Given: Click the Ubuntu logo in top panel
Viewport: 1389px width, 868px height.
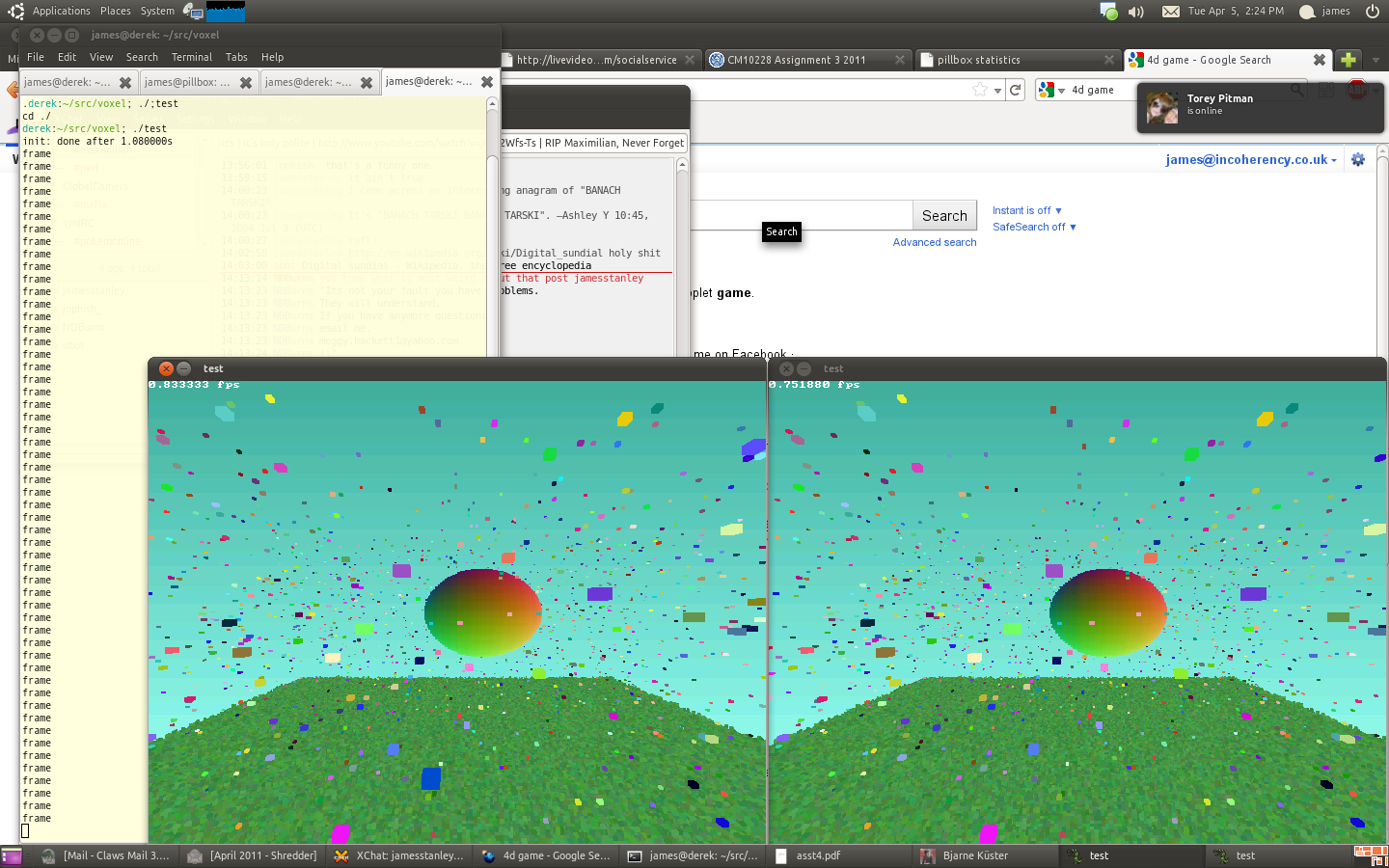Looking at the screenshot, I should tap(15, 12).
